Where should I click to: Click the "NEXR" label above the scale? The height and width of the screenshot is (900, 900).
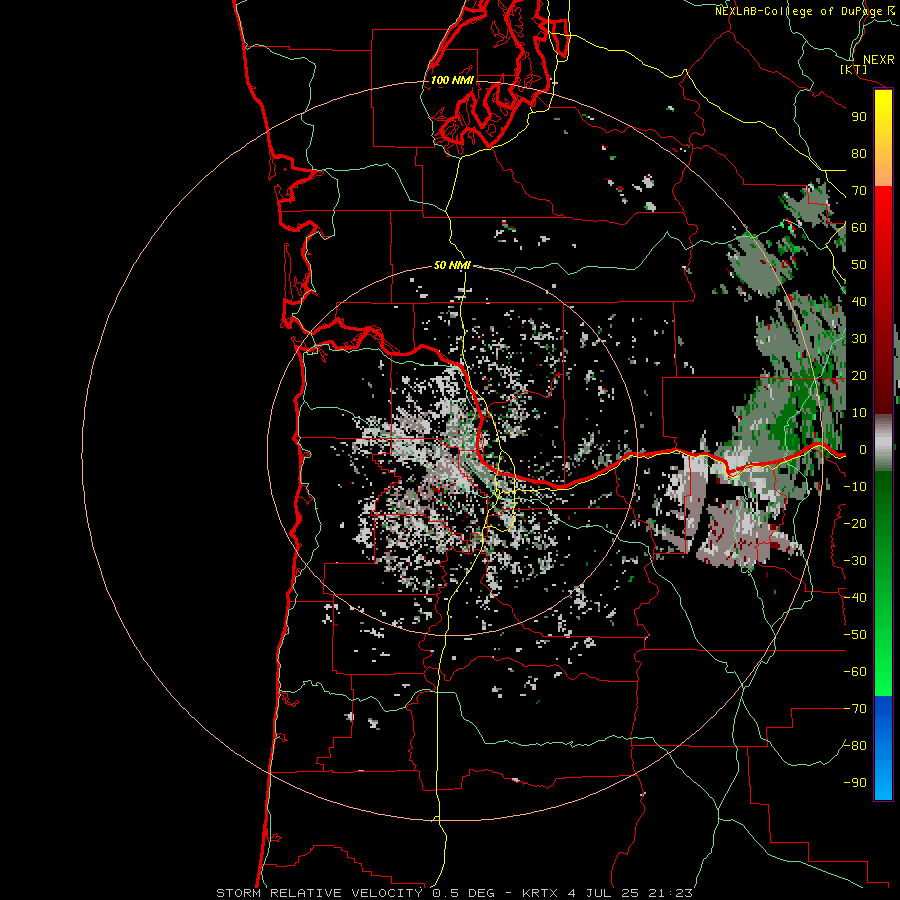point(878,60)
